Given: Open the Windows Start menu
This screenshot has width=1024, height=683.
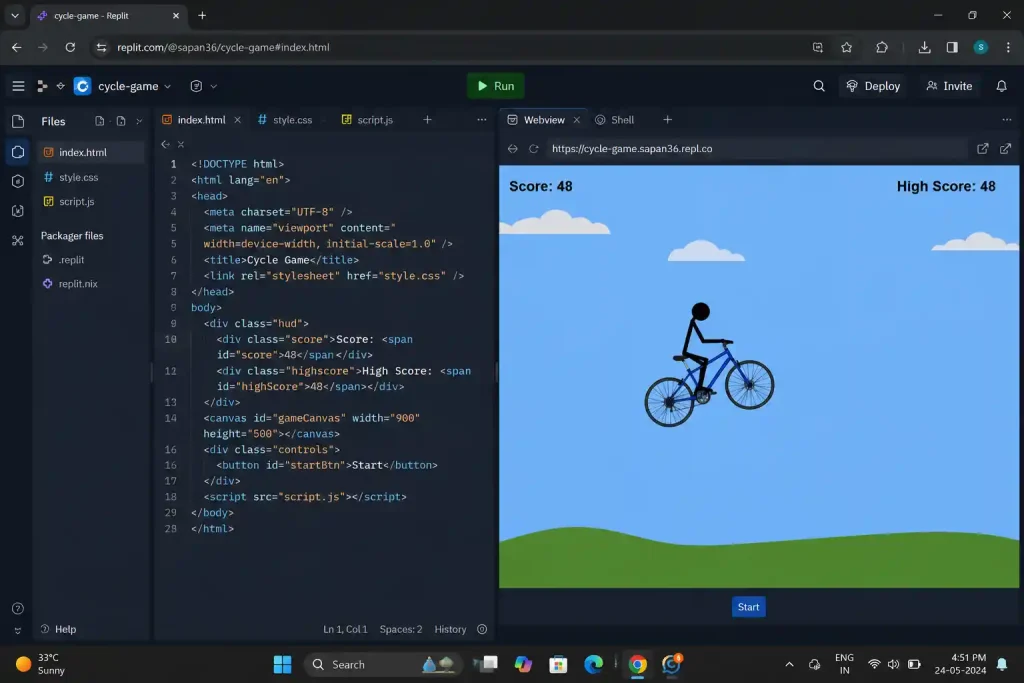Looking at the screenshot, I should 283,665.
